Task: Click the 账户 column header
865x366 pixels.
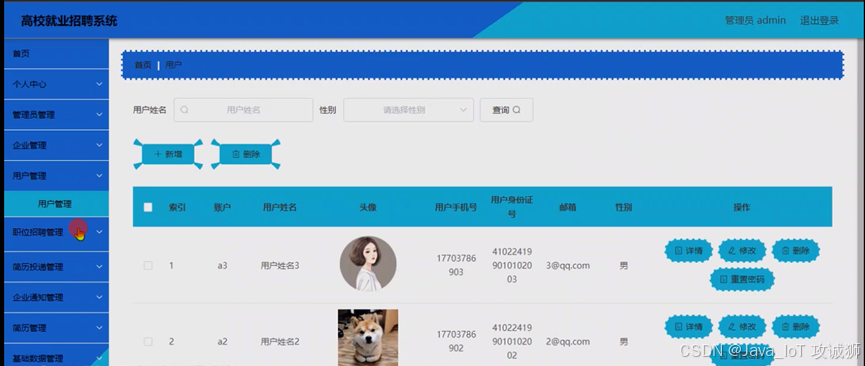Action: pos(222,208)
